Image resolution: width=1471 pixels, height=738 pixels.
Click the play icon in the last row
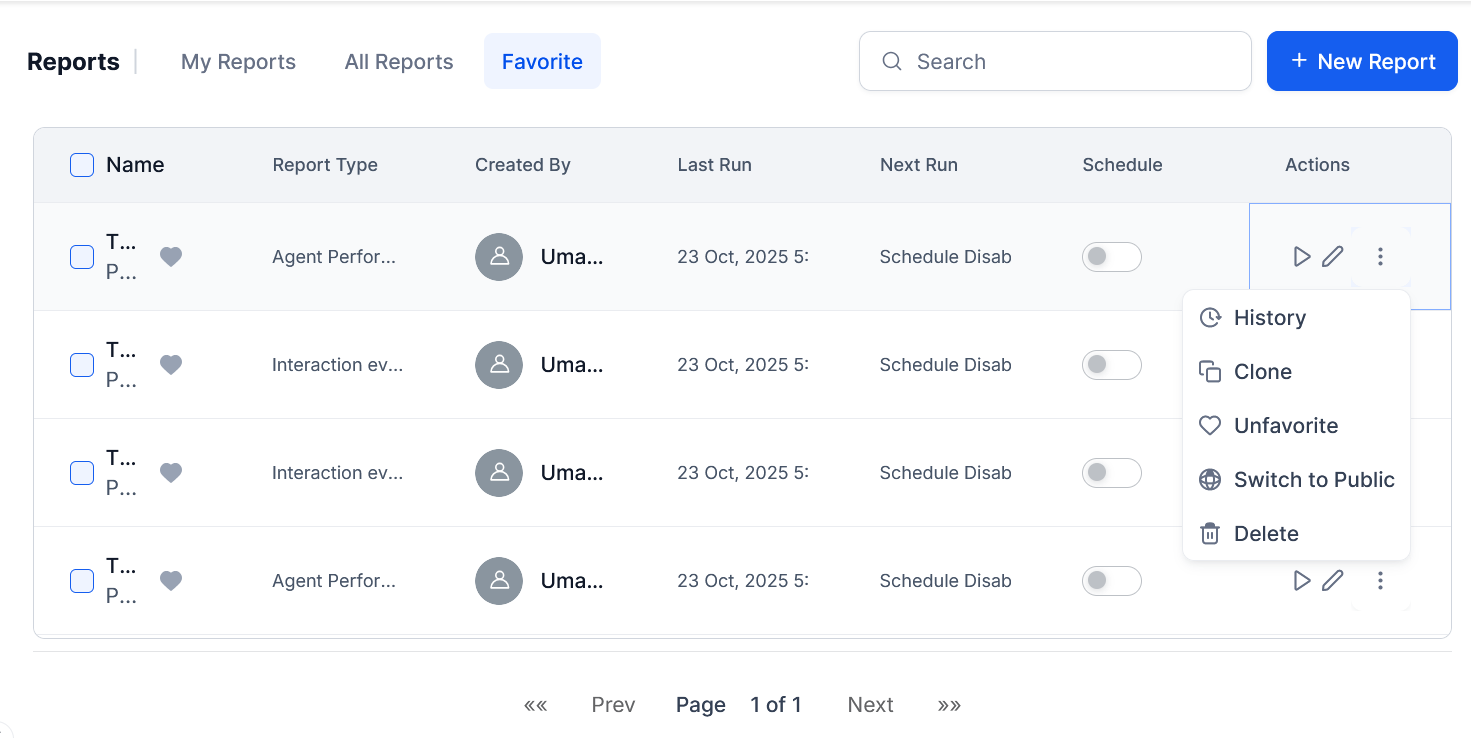(1301, 581)
